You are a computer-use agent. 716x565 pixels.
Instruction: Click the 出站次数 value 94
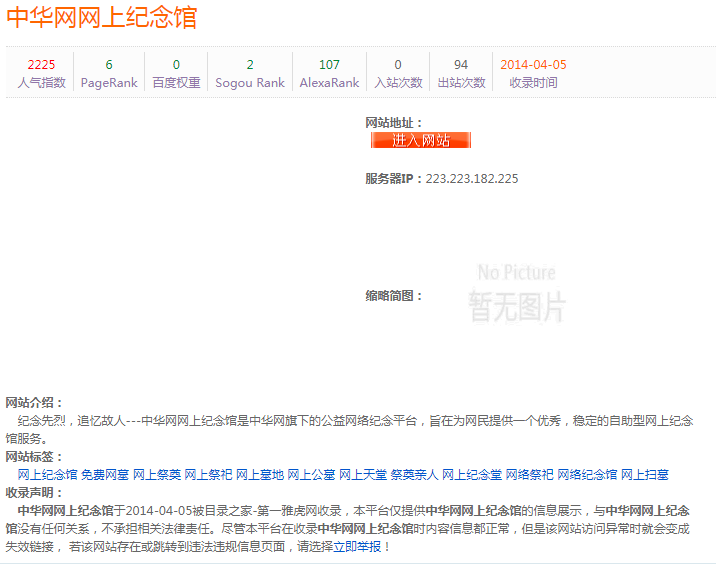coord(461,64)
